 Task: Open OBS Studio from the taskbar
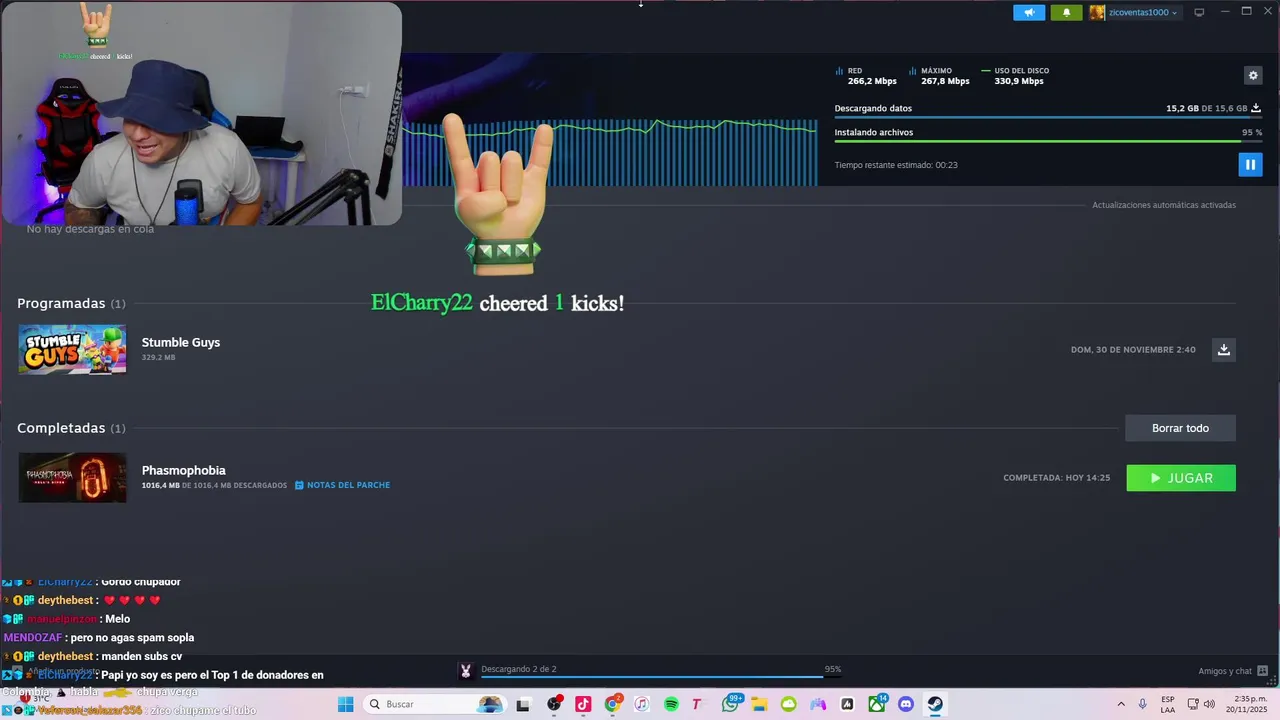coord(554,704)
